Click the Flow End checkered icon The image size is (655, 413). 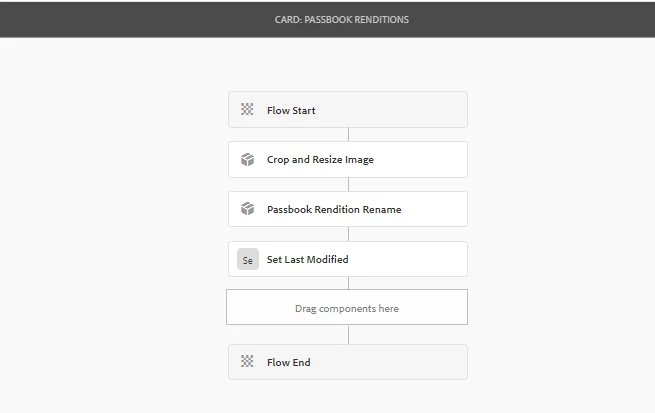click(x=247, y=362)
